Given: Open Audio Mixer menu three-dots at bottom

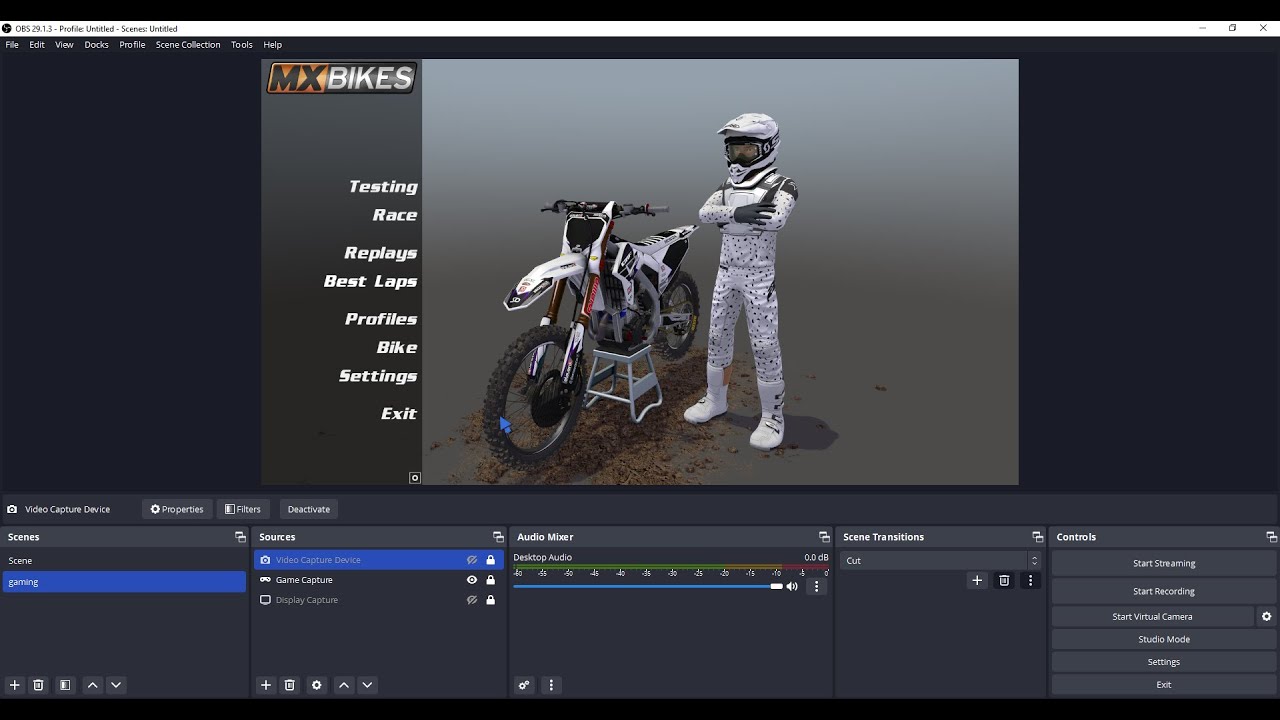Looking at the screenshot, I should tap(551, 685).
